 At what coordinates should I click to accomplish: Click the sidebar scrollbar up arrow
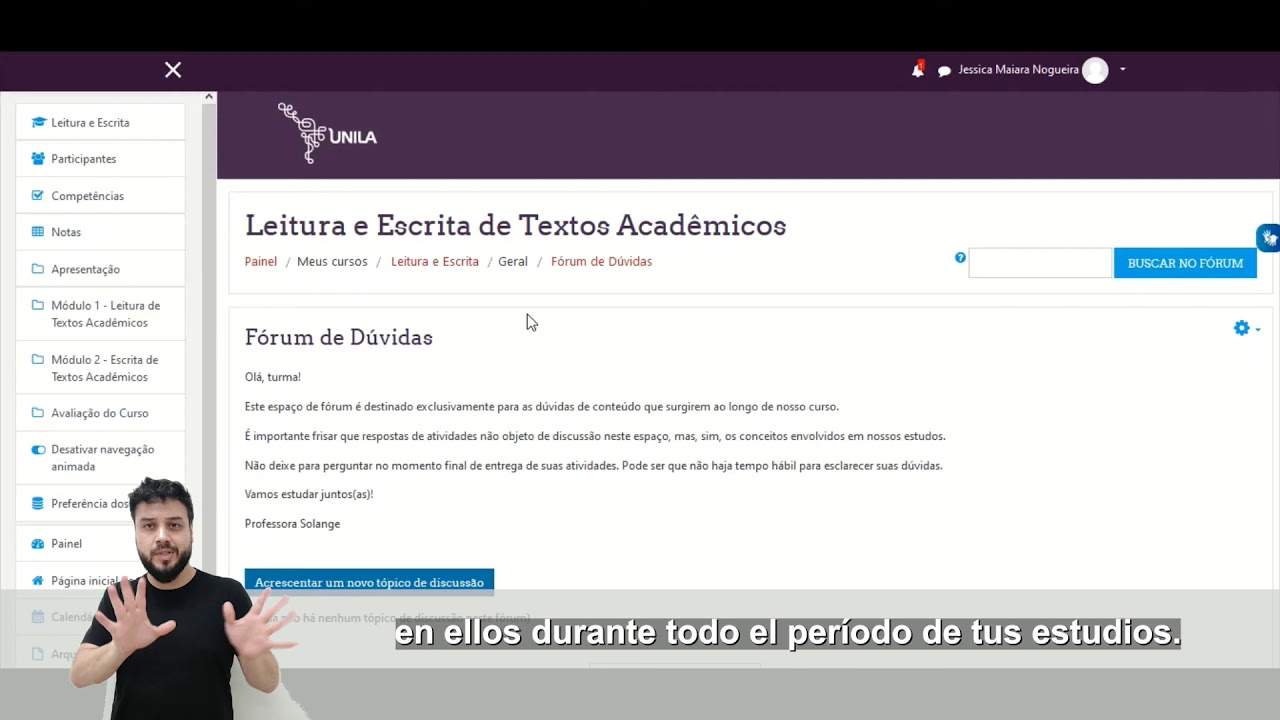tap(209, 97)
